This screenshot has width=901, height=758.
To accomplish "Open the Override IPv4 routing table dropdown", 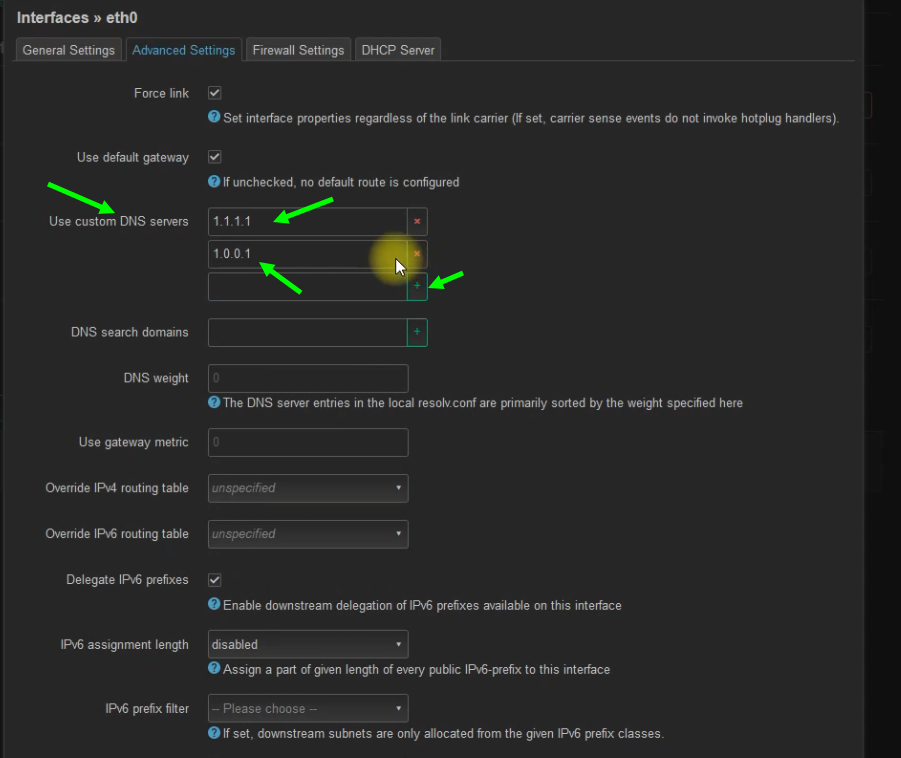I will click(x=308, y=488).
